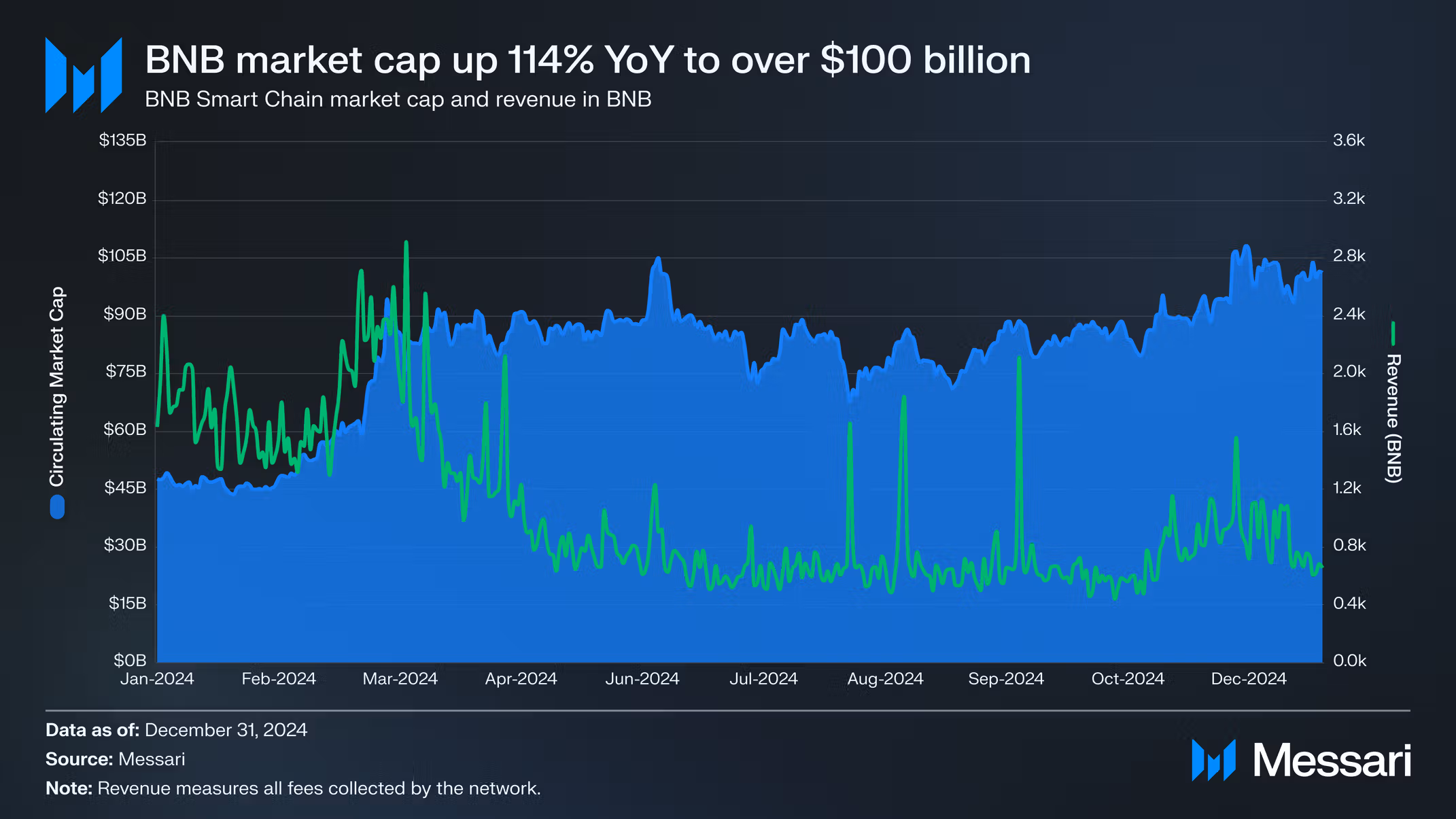Screen dimensions: 1456x819
Task: Click the subtitle 'BNB Smart Chain market cap and revenue in BNB'
Action: (x=398, y=99)
